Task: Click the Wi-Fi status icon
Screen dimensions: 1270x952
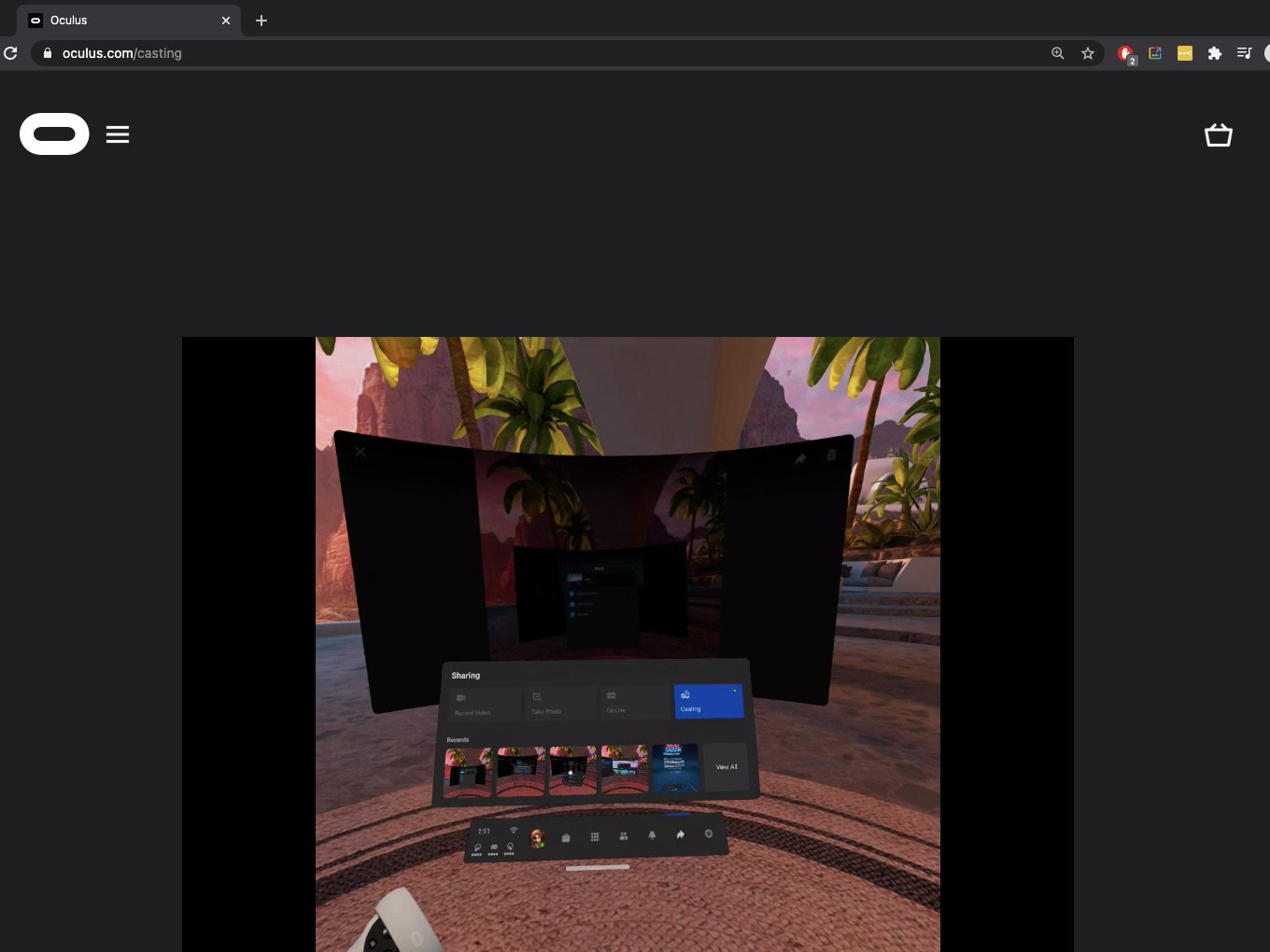Action: coord(515,829)
